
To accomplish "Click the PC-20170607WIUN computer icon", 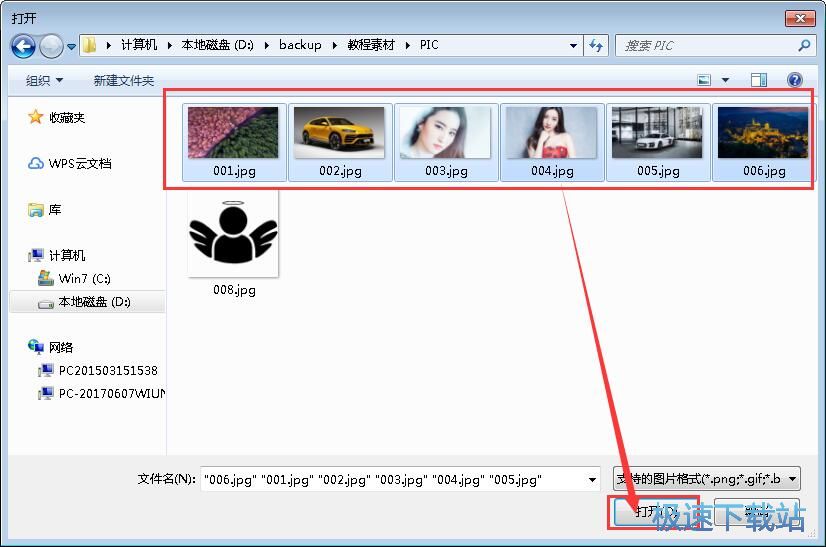I will coord(46,394).
